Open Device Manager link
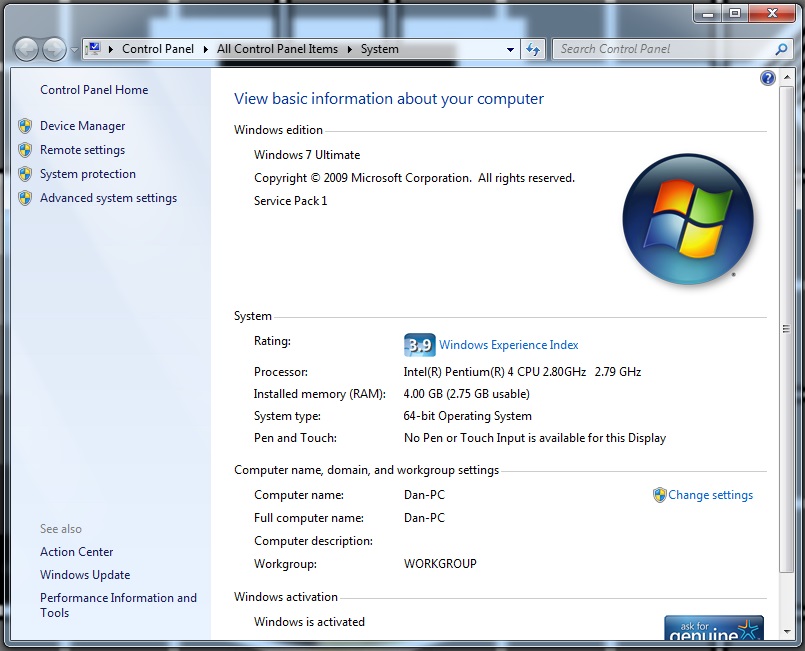Screen dimensions: 805x651 coord(83,126)
